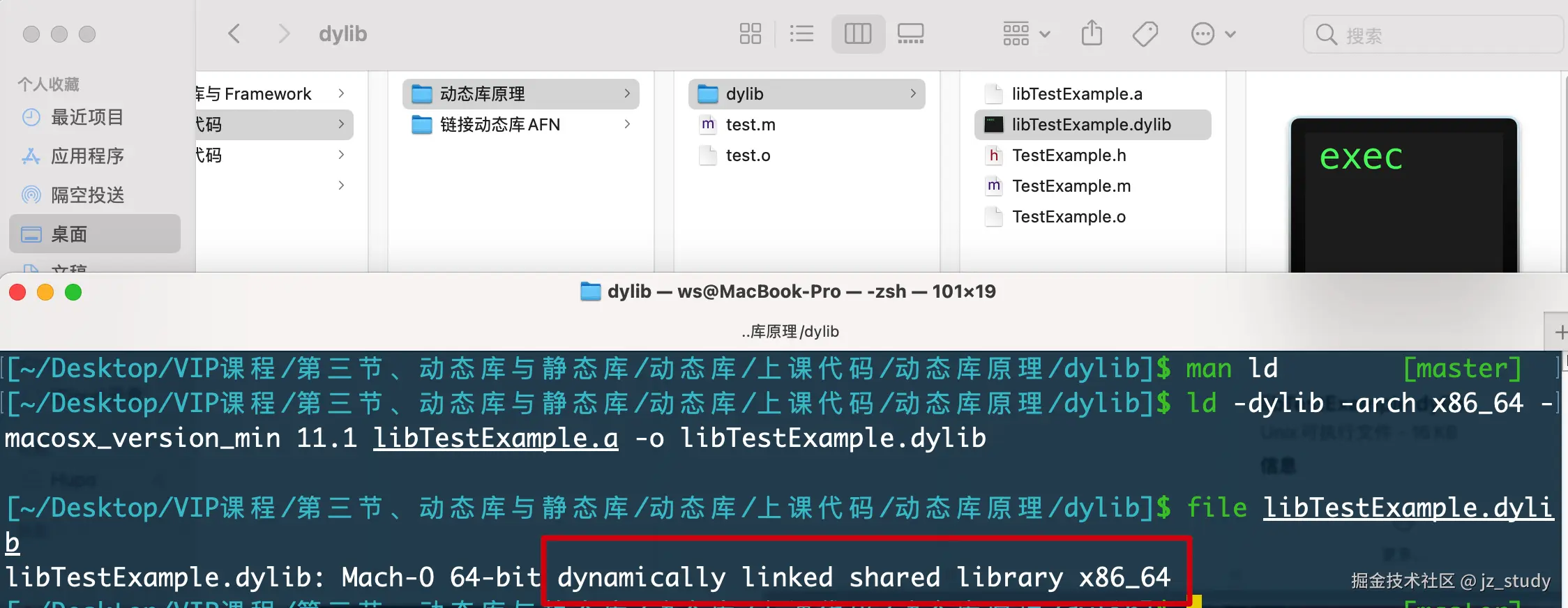
Task: Select the Framework folder row
Action: [273, 93]
